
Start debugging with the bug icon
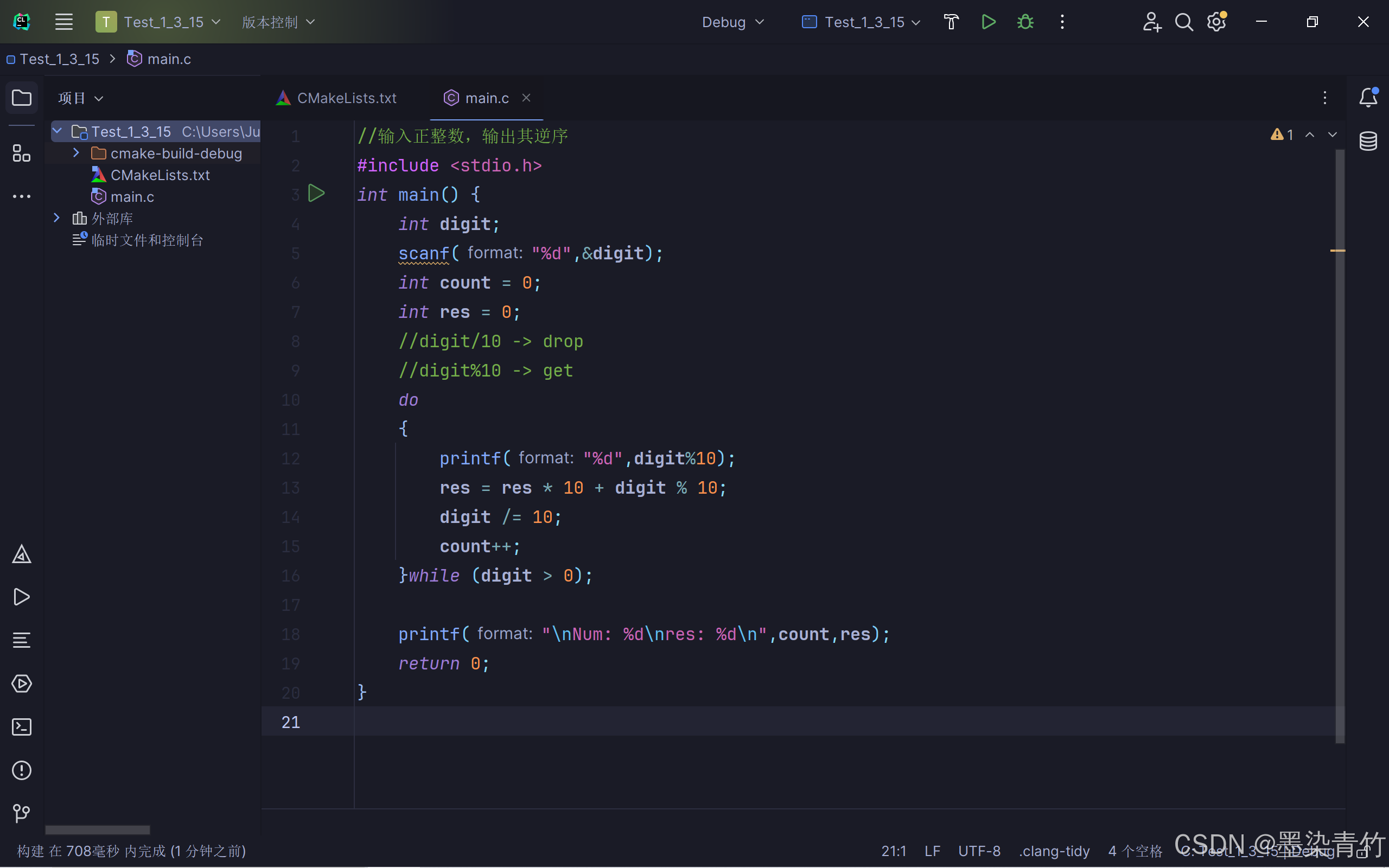click(x=1025, y=22)
